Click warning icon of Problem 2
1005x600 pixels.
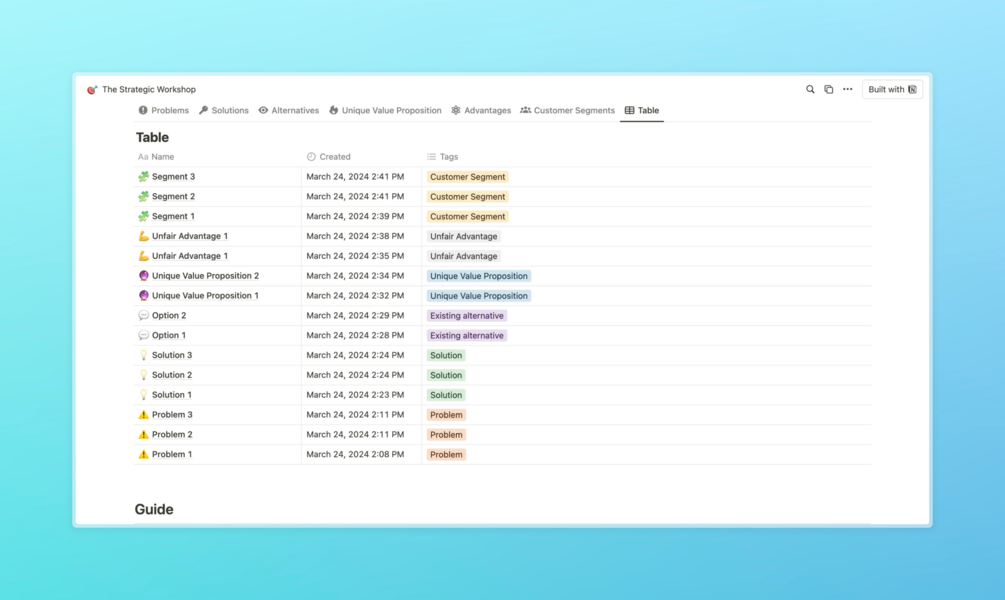144,435
